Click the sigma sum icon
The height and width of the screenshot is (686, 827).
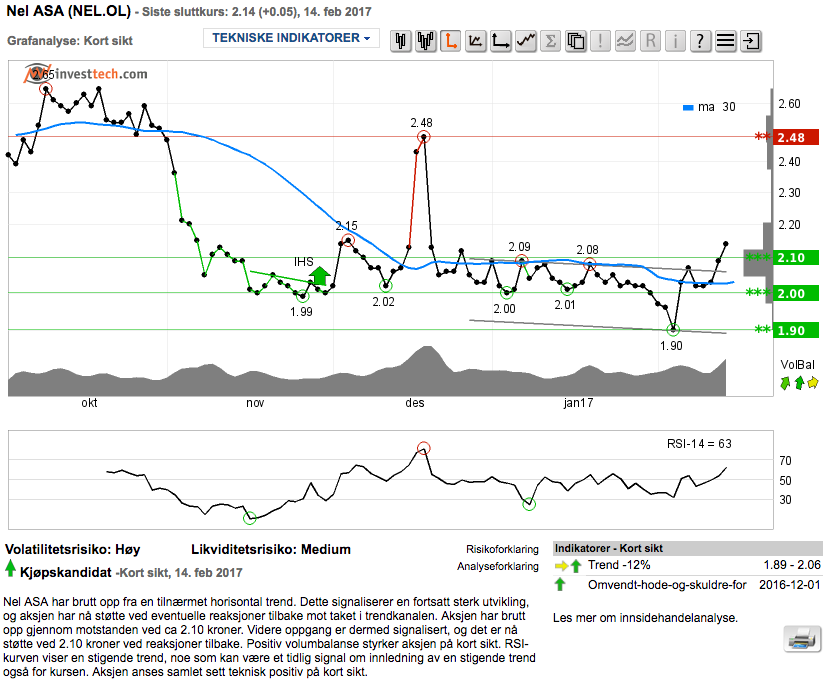[550, 41]
